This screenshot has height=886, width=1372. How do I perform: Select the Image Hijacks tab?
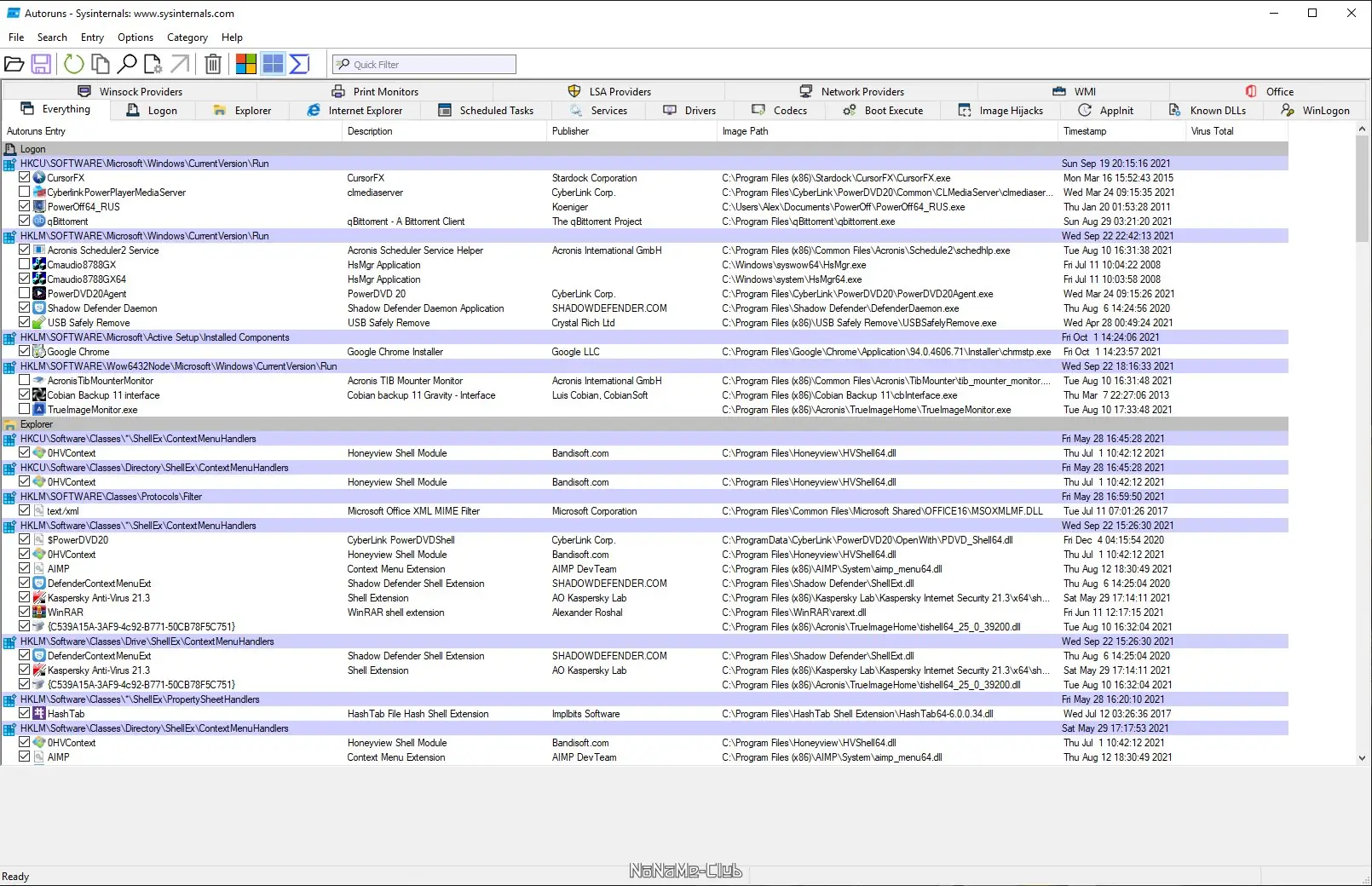[x=1000, y=111]
